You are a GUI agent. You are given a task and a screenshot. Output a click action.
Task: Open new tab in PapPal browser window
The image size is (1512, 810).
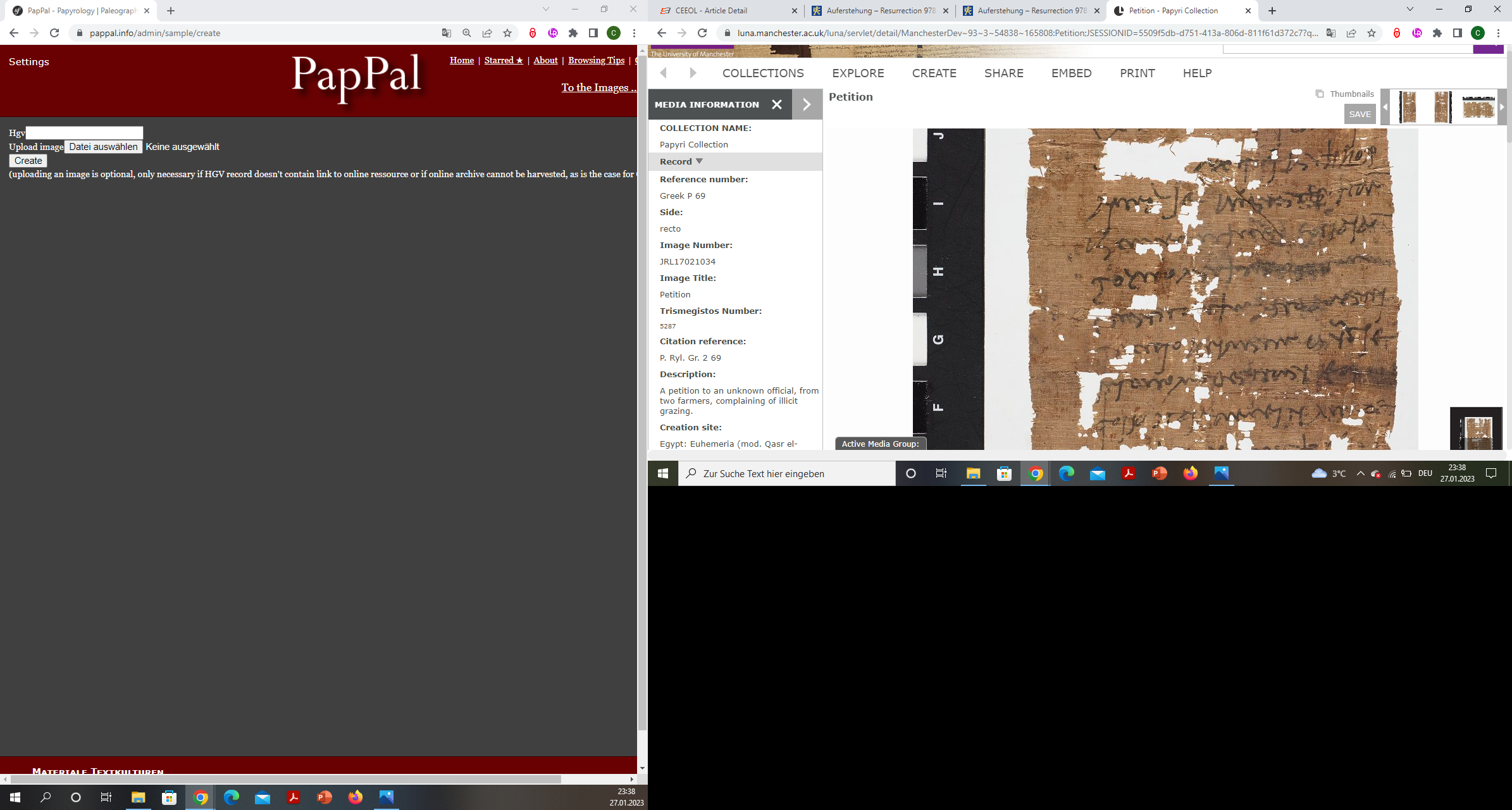pyautogui.click(x=171, y=11)
